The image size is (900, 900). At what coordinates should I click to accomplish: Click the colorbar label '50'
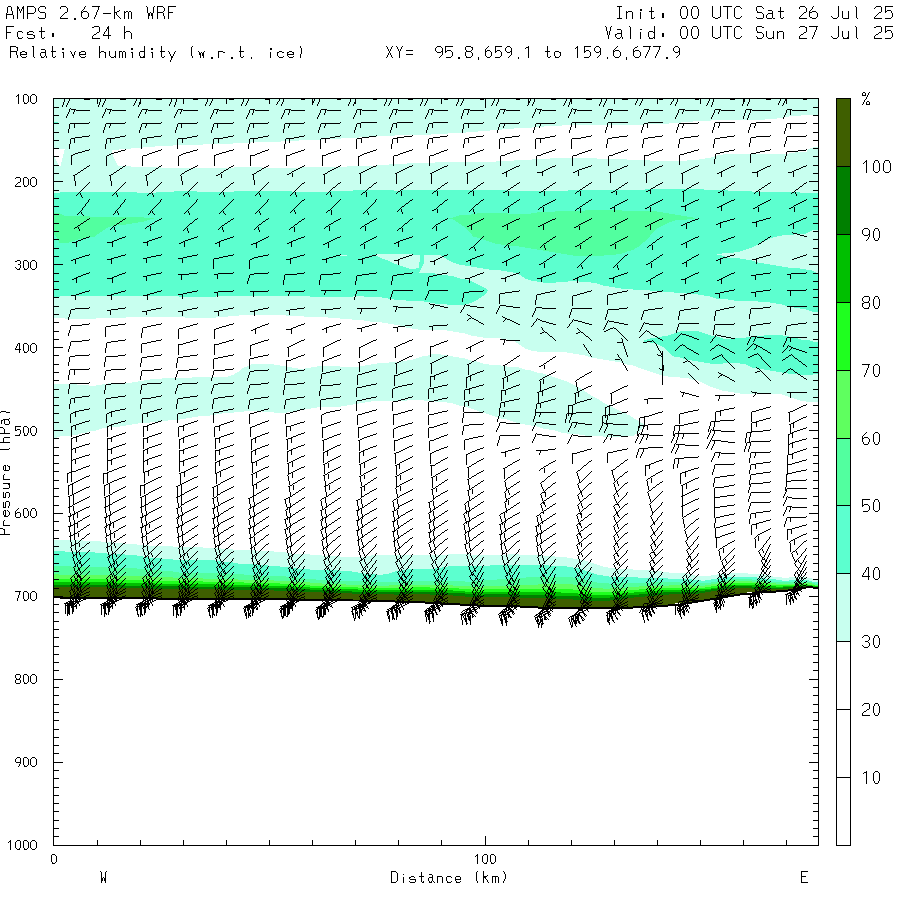[871, 506]
